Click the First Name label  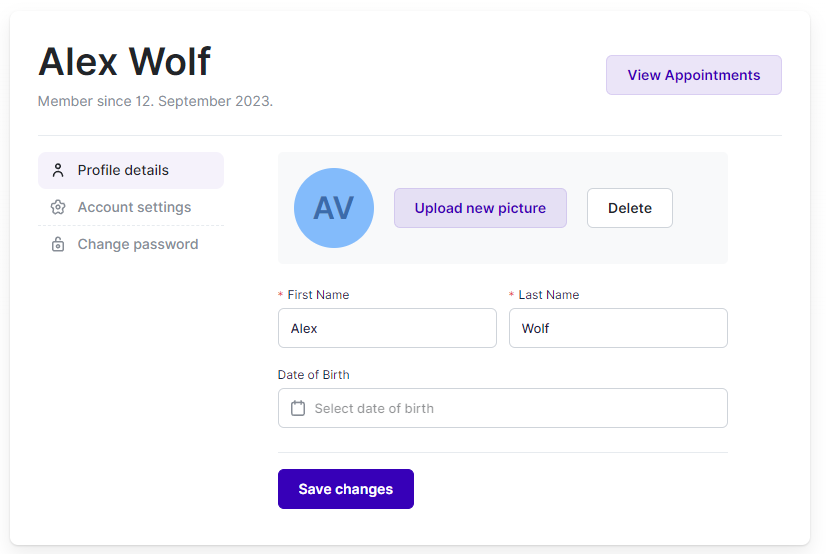(318, 295)
